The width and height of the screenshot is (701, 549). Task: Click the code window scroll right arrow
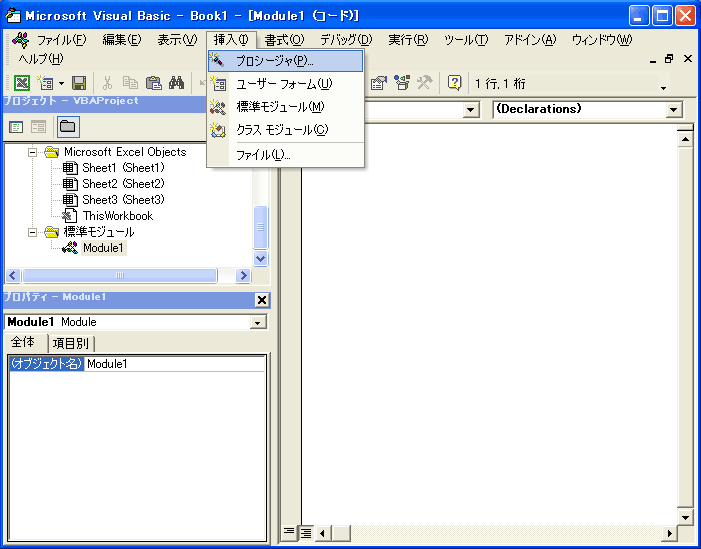pos(669,533)
